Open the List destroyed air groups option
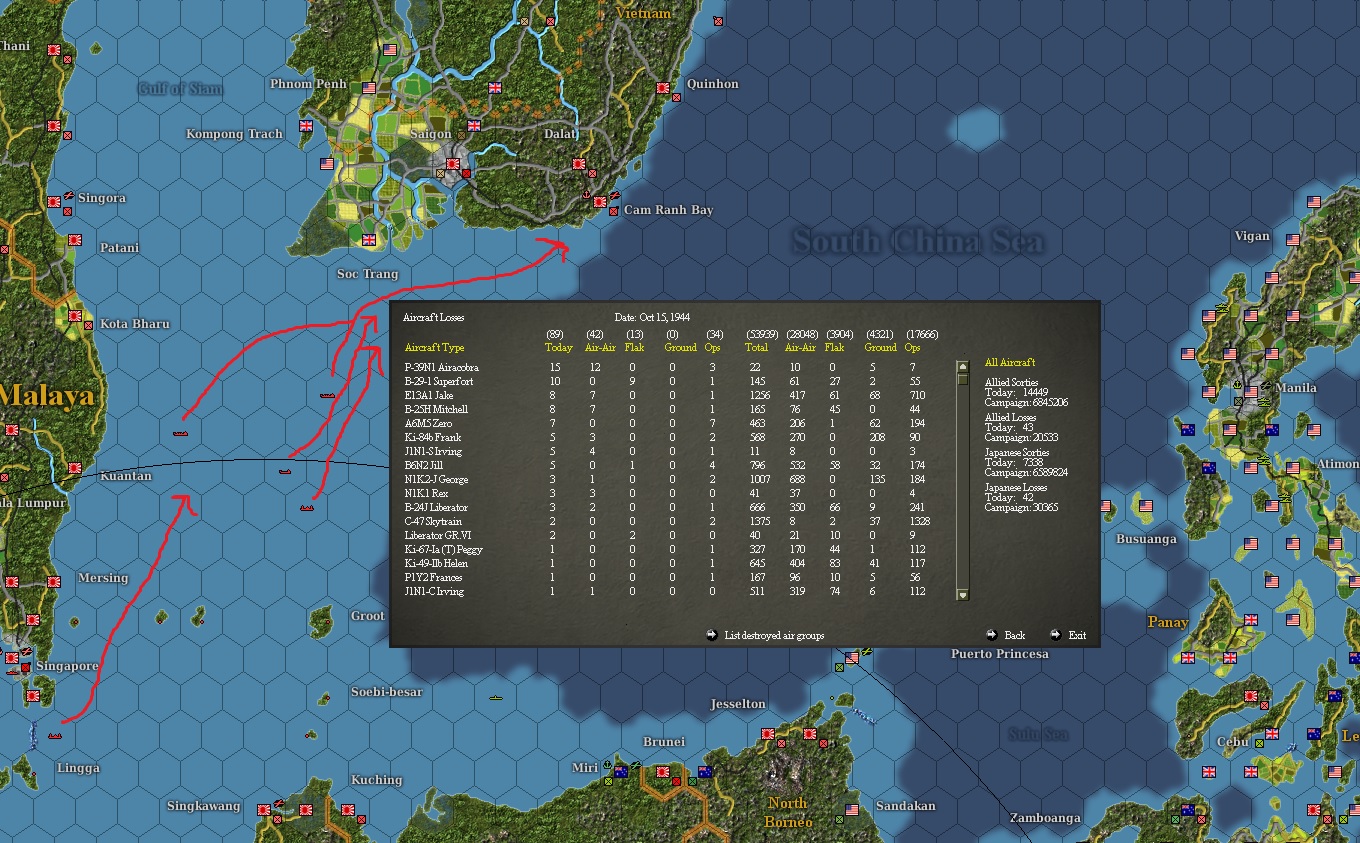The height and width of the screenshot is (843, 1360). 765,635
